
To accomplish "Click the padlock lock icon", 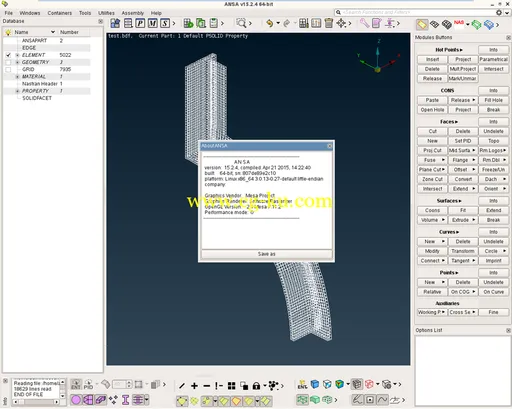I will (256, 386).
